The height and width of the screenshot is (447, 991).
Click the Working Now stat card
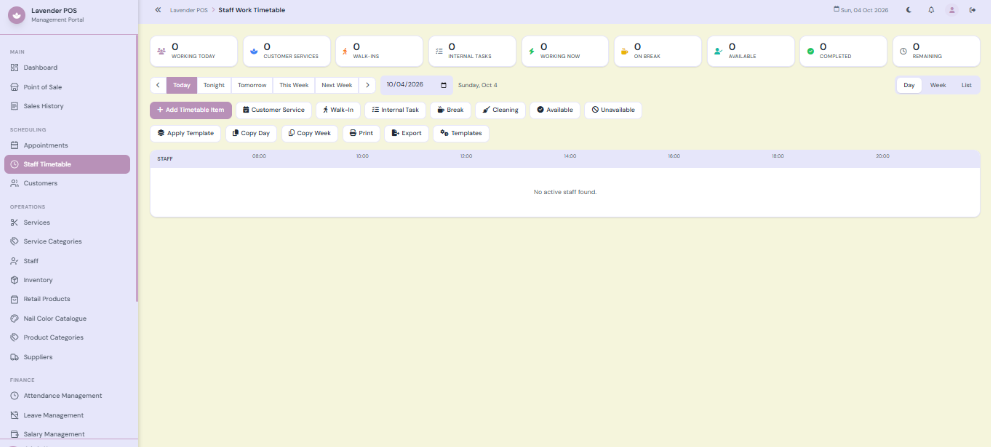(565, 51)
